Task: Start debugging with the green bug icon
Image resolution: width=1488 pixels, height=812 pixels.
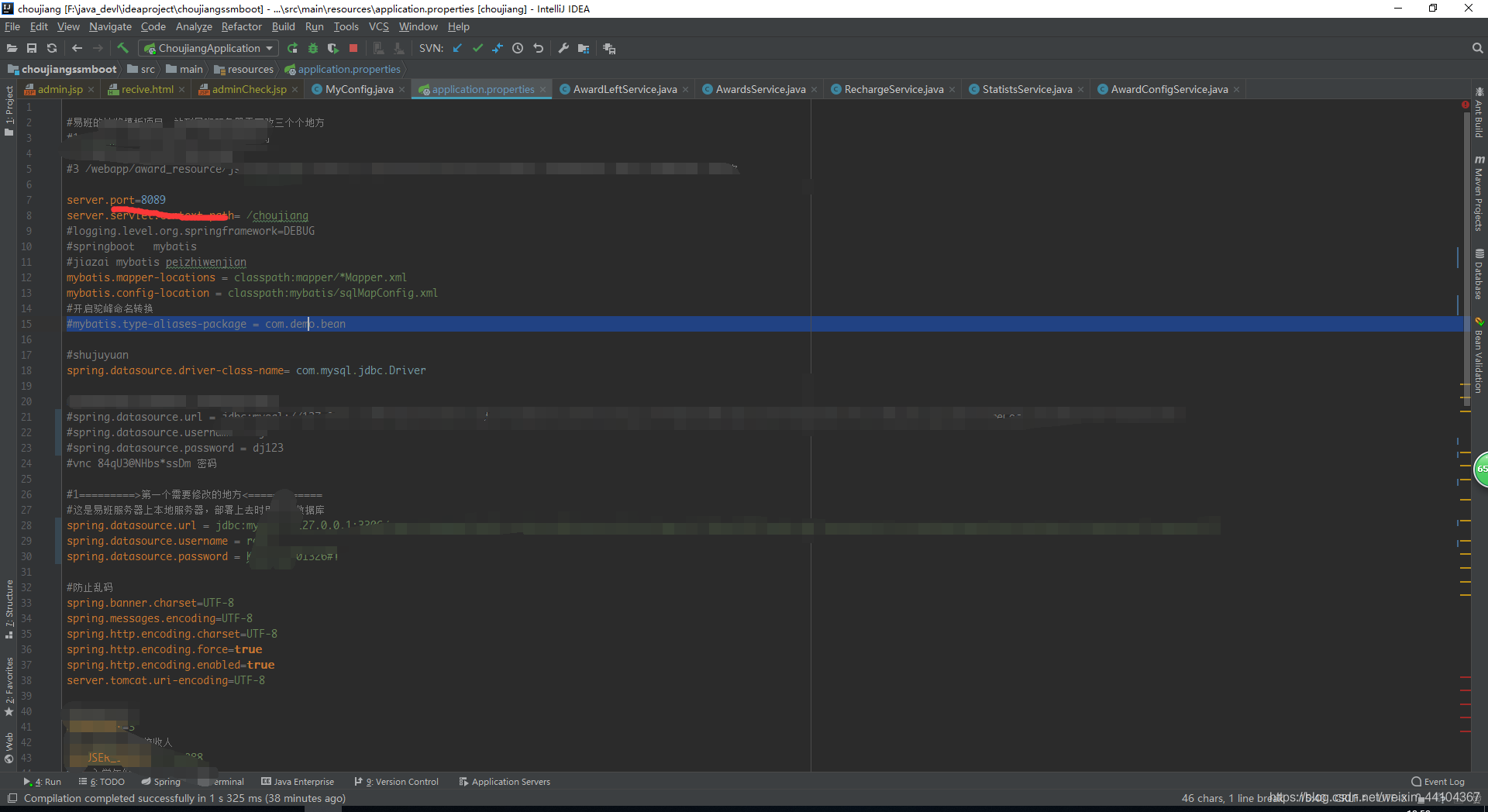Action: point(312,48)
